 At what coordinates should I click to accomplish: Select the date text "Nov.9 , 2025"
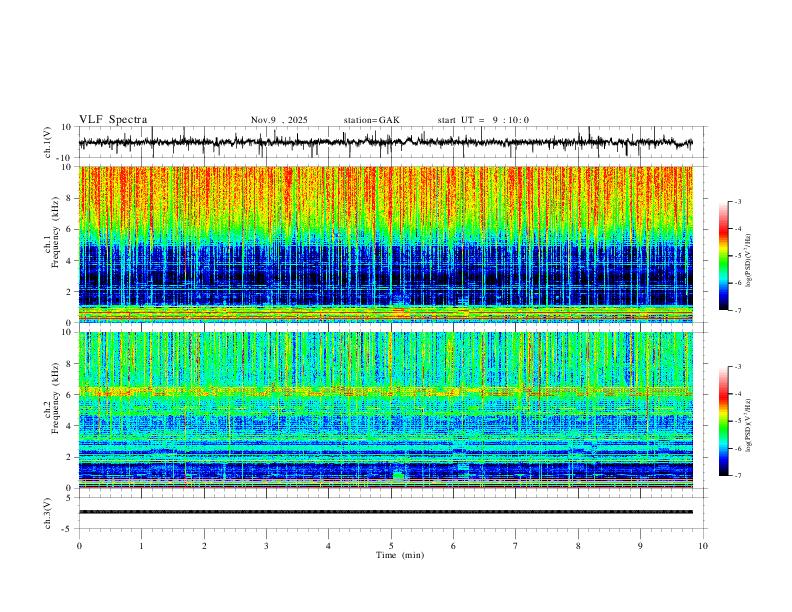(x=279, y=120)
